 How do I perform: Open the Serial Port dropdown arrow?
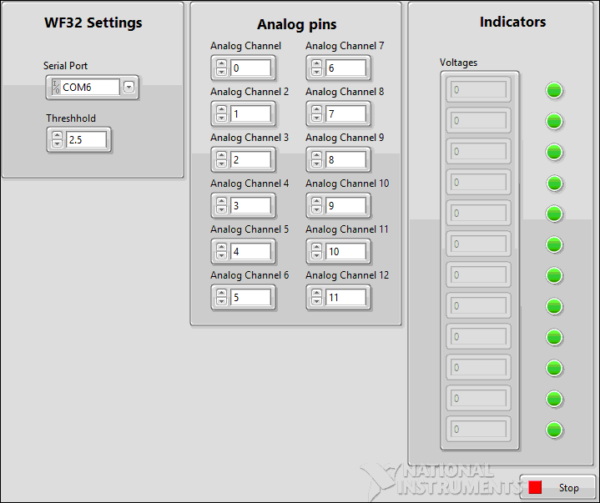pos(129,87)
